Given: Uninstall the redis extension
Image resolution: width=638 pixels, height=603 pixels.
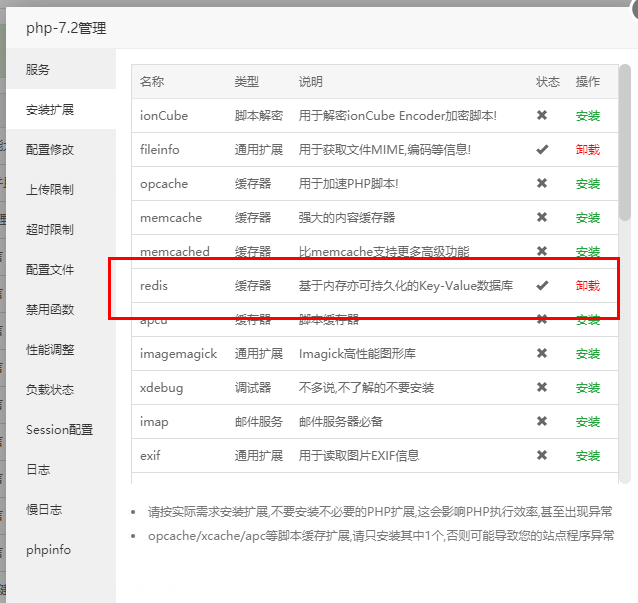Looking at the screenshot, I should pos(588,286).
